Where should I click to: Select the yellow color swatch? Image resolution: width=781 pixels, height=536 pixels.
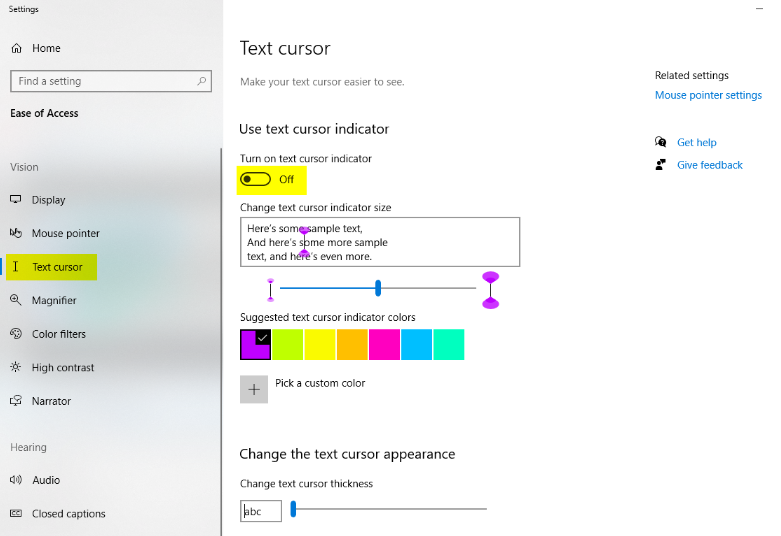(x=320, y=344)
